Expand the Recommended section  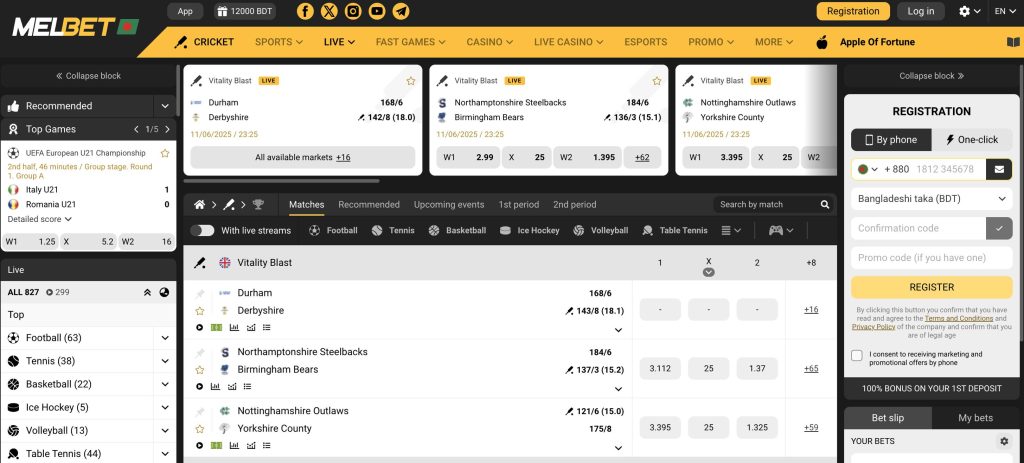[x=165, y=106]
